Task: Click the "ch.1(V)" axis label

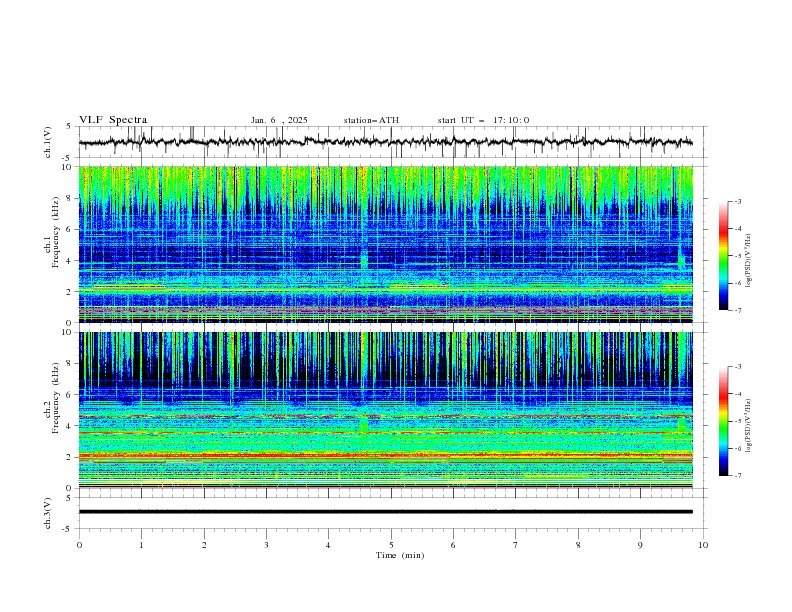Action: [x=48, y=142]
